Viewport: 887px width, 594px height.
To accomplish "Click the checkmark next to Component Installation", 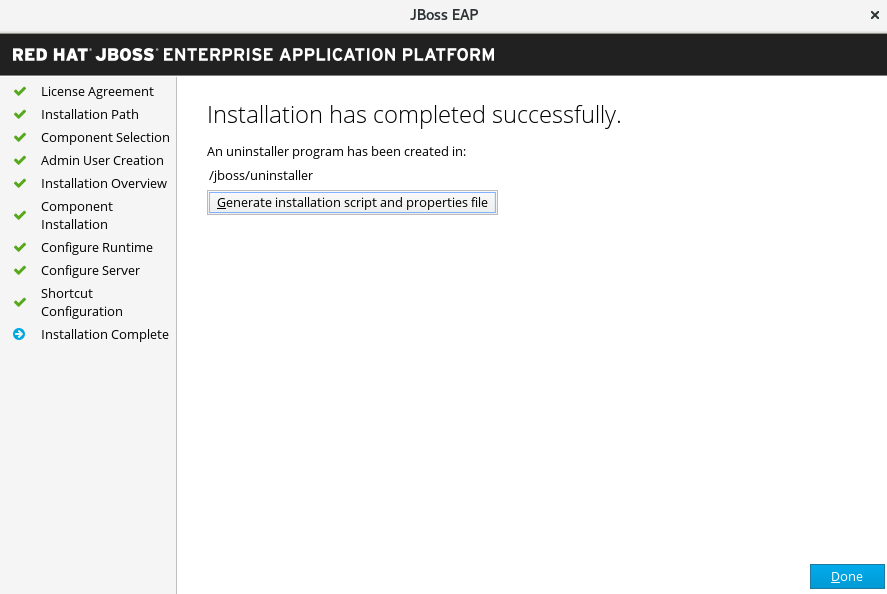I will tap(19, 216).
